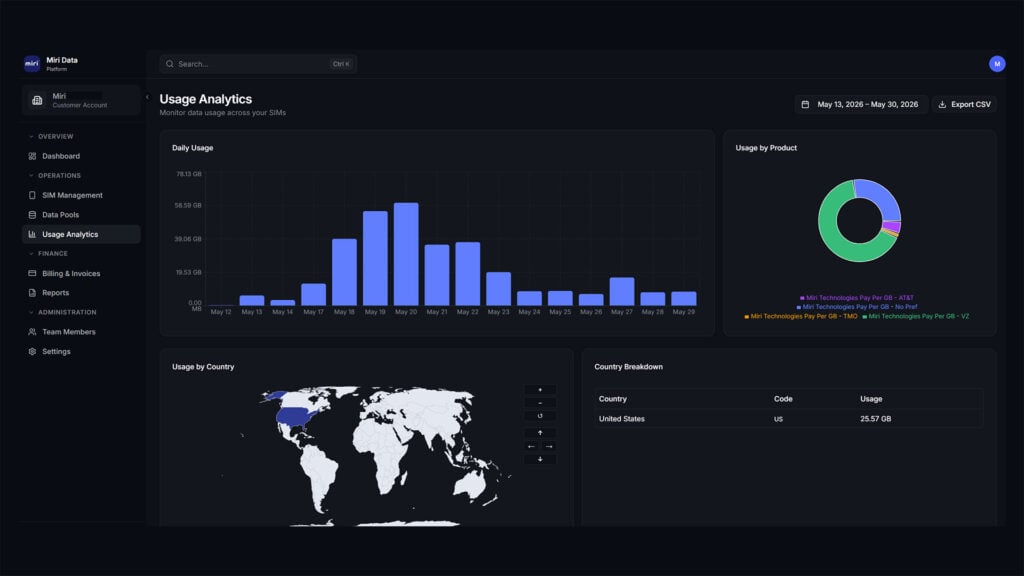Open Dashboard via its grid icon
This screenshot has height=576, width=1024.
(x=32, y=156)
